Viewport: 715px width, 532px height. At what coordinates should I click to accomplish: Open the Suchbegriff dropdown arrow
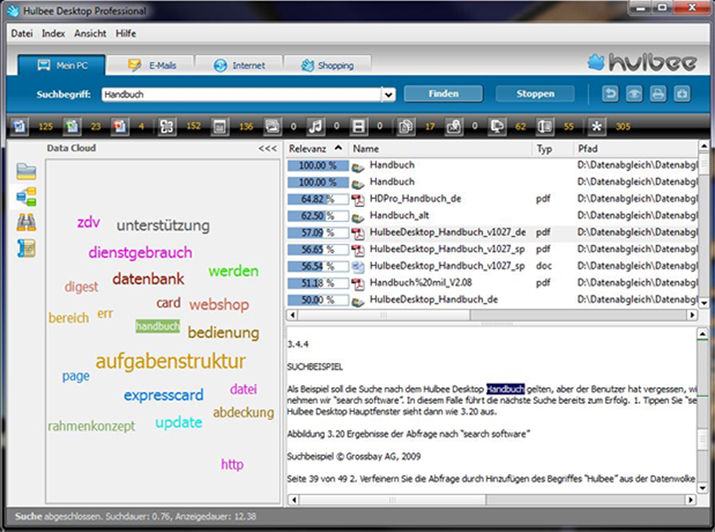(x=388, y=94)
